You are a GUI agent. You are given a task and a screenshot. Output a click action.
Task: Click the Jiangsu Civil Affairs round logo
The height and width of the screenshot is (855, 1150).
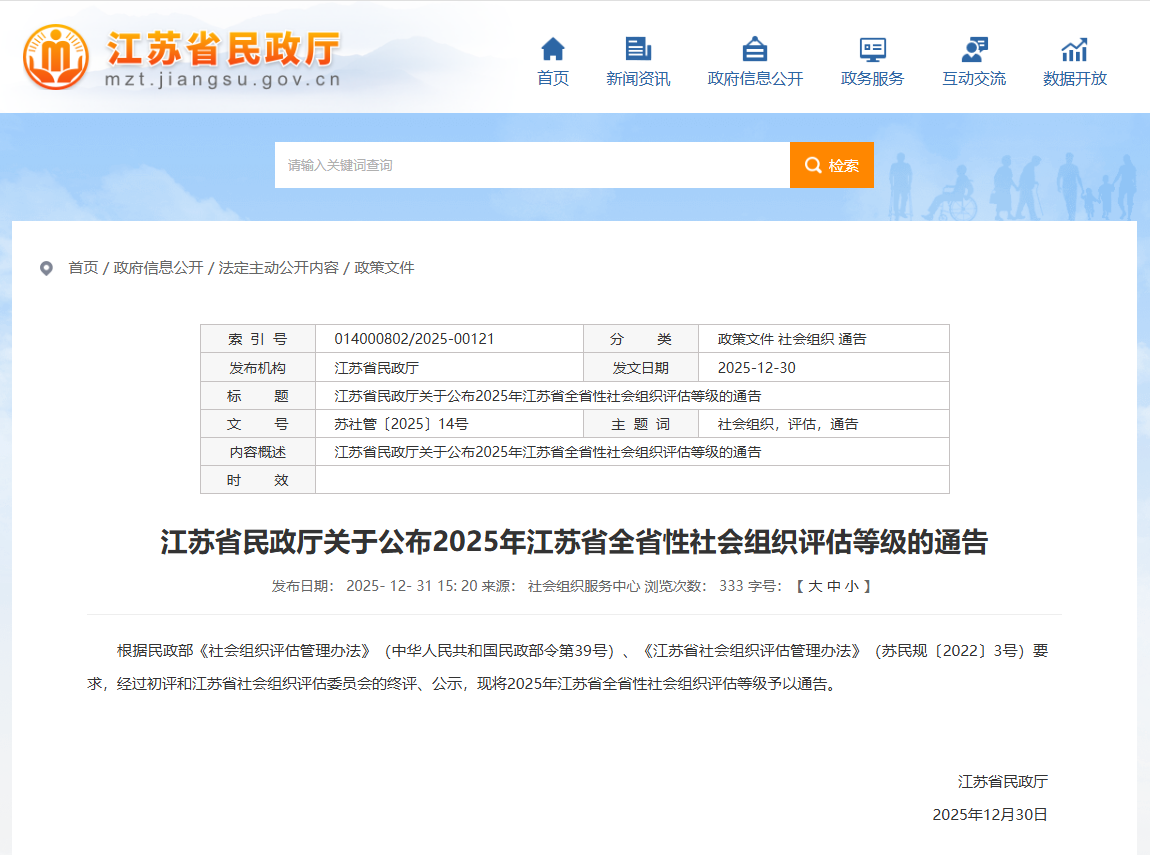(x=56, y=57)
